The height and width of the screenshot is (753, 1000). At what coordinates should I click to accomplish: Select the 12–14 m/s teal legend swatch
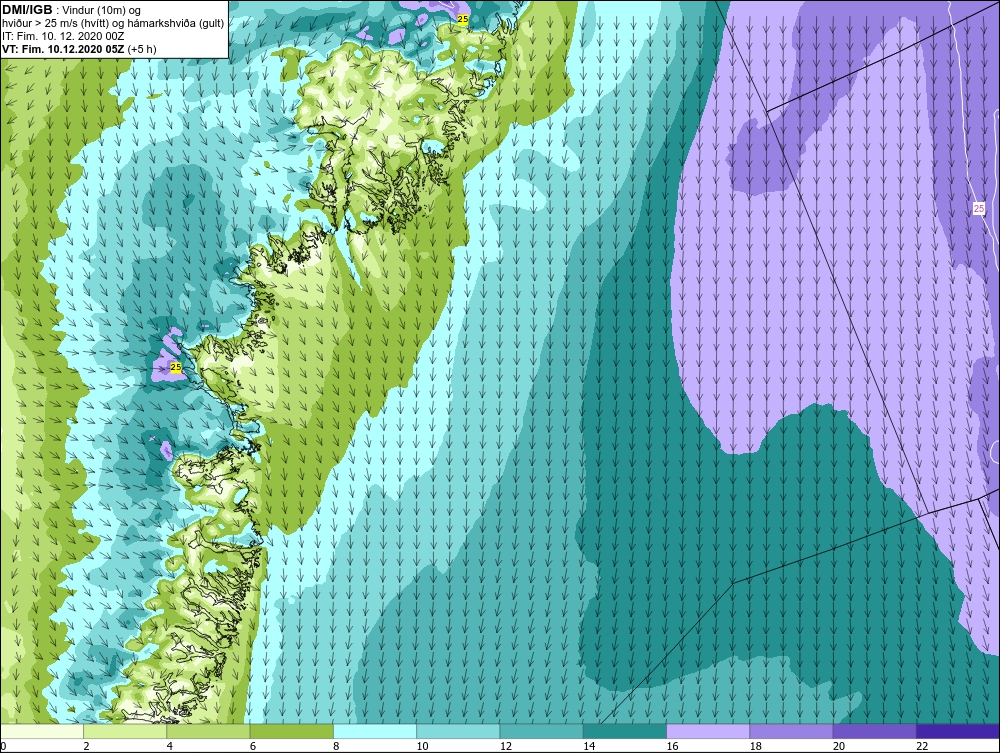click(x=541, y=731)
